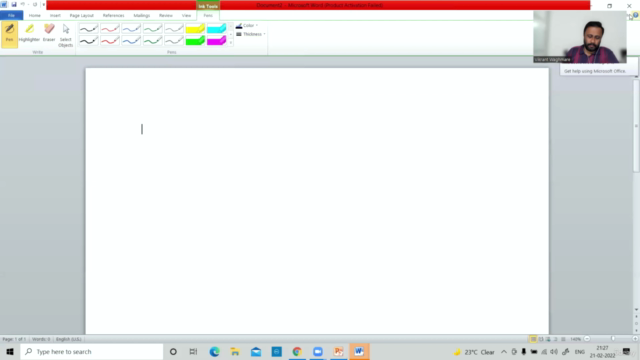Open the File tab
Screen dimensions: 640x360
coord(11,16)
